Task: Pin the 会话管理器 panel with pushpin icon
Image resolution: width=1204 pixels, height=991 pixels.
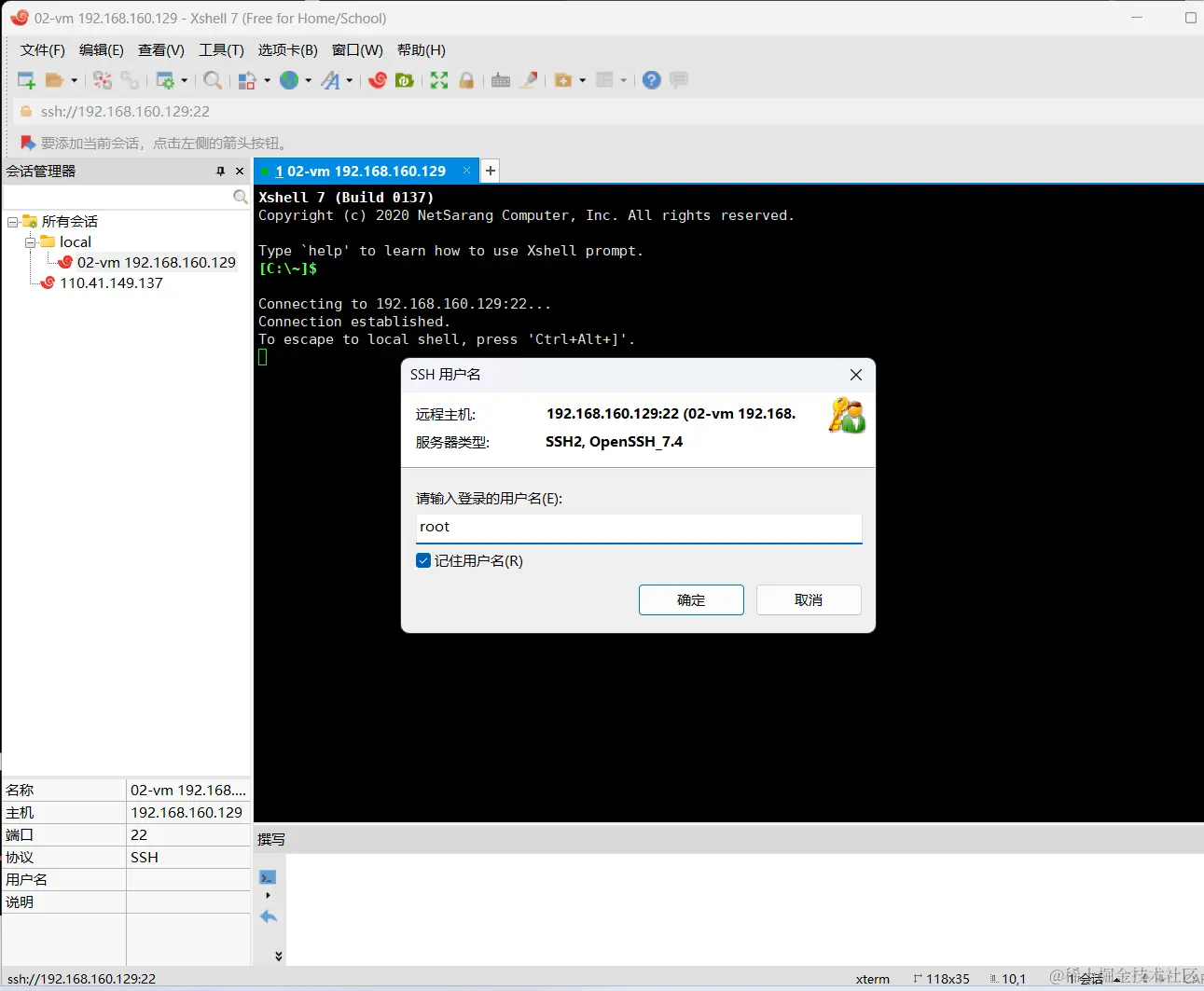Action: 220,172
